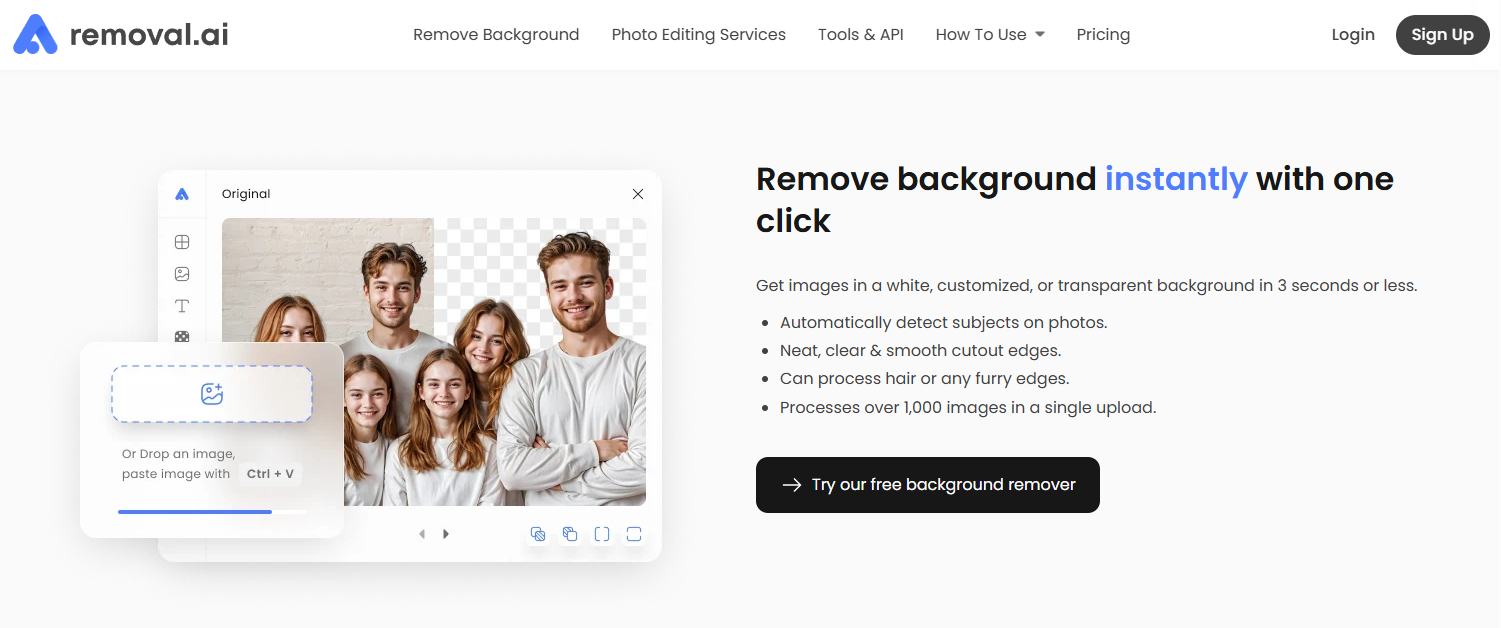Click Try our free background remover
The width and height of the screenshot is (1501, 628).
[x=927, y=485]
